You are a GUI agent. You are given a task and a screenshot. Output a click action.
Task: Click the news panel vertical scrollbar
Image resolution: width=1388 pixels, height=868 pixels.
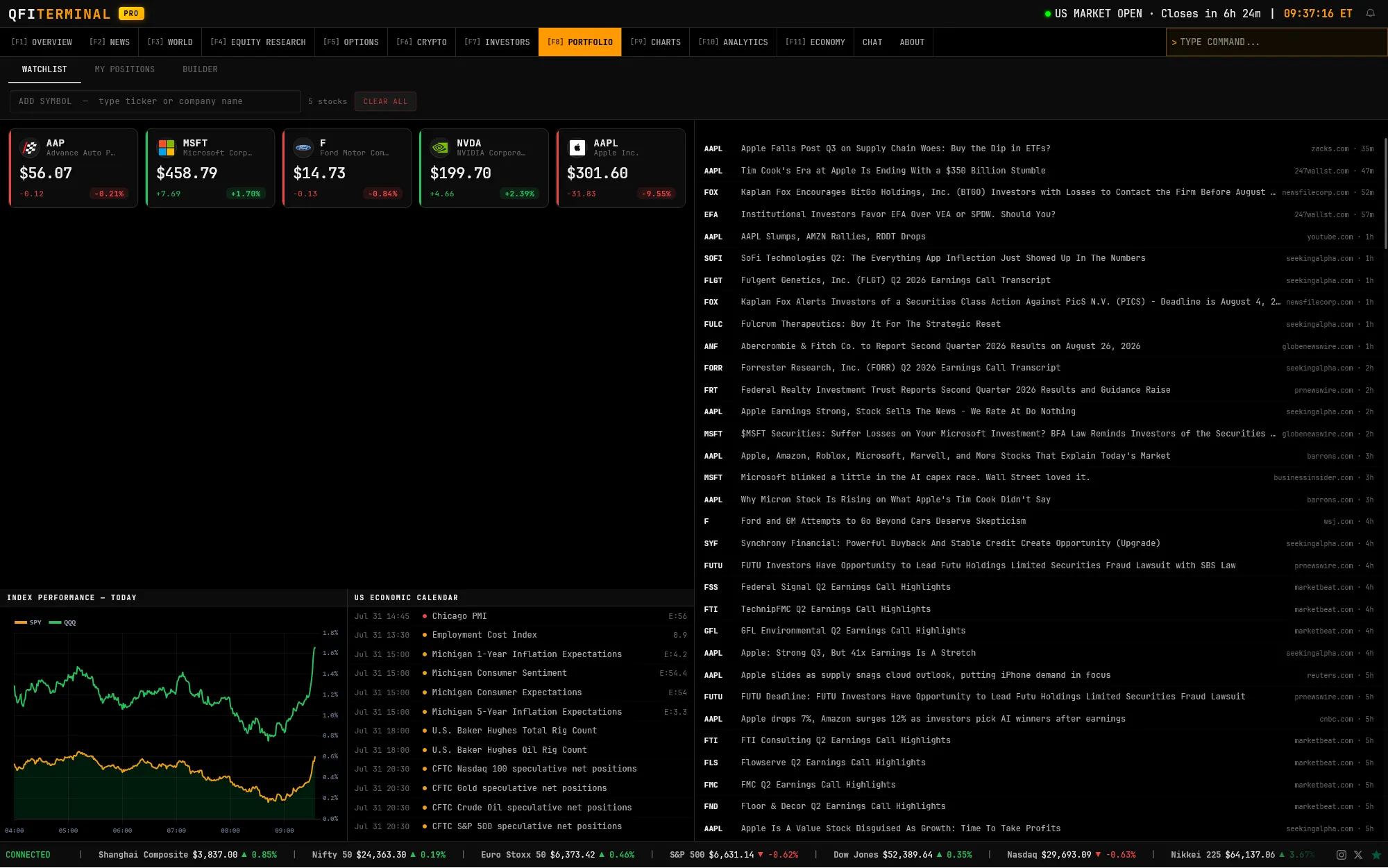click(x=1385, y=193)
